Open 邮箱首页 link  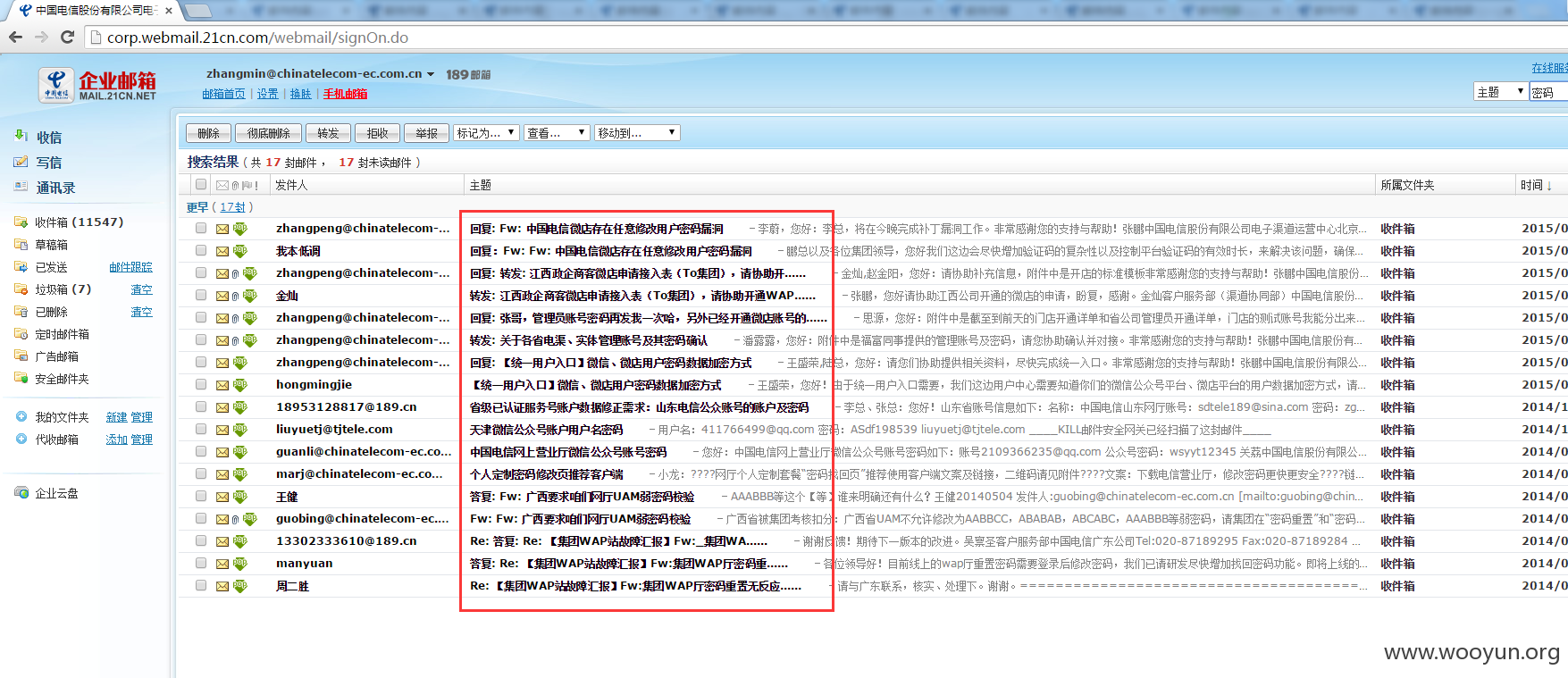pos(223,94)
